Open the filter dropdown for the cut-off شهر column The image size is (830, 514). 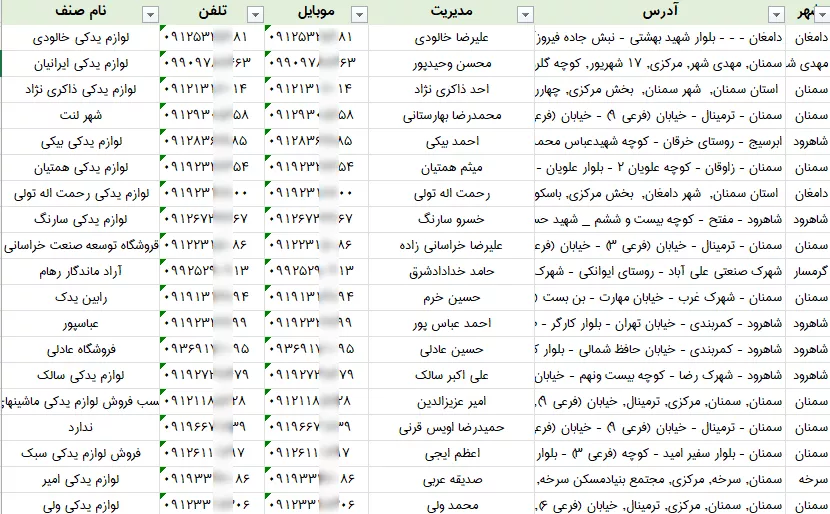[x=822, y=14]
